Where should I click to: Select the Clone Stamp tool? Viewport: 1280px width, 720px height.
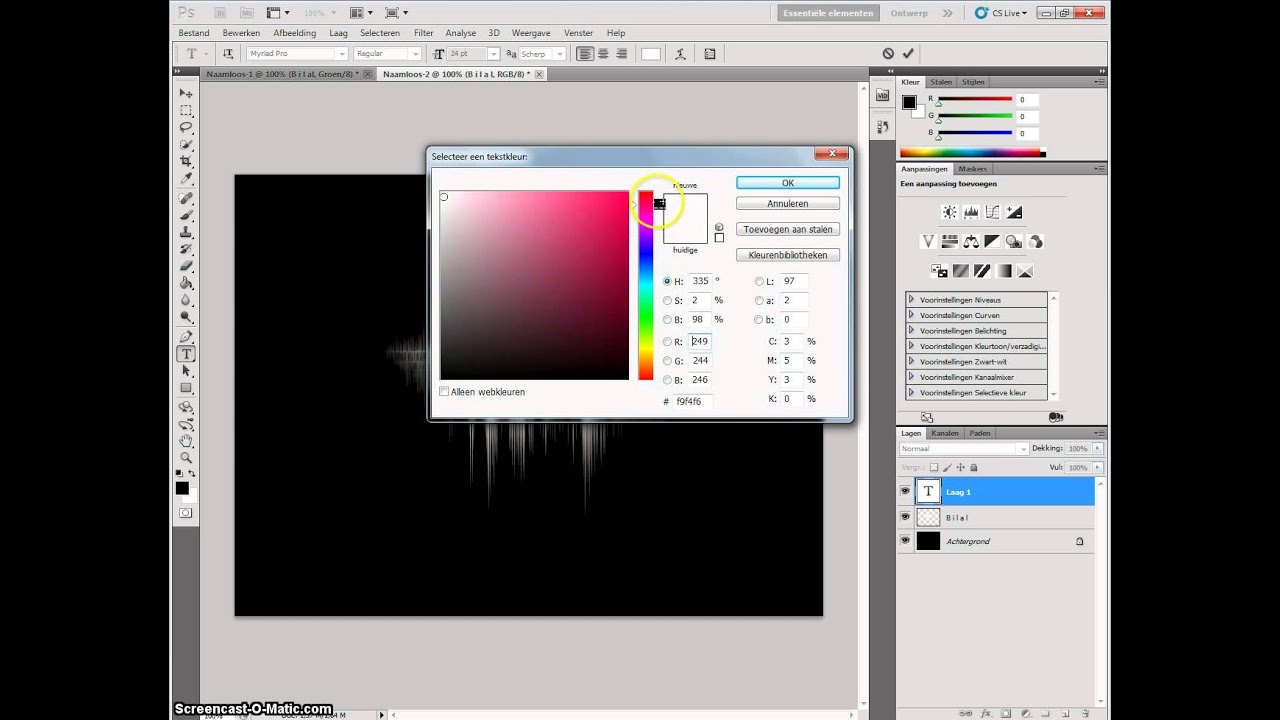point(186,232)
